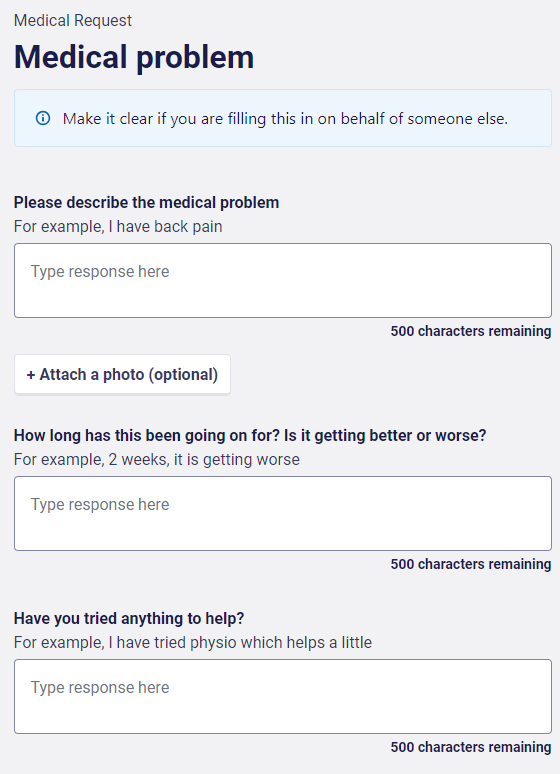Image resolution: width=560 pixels, height=774 pixels.
Task: Click the 2 weeks getting worse example hint
Action: (157, 460)
